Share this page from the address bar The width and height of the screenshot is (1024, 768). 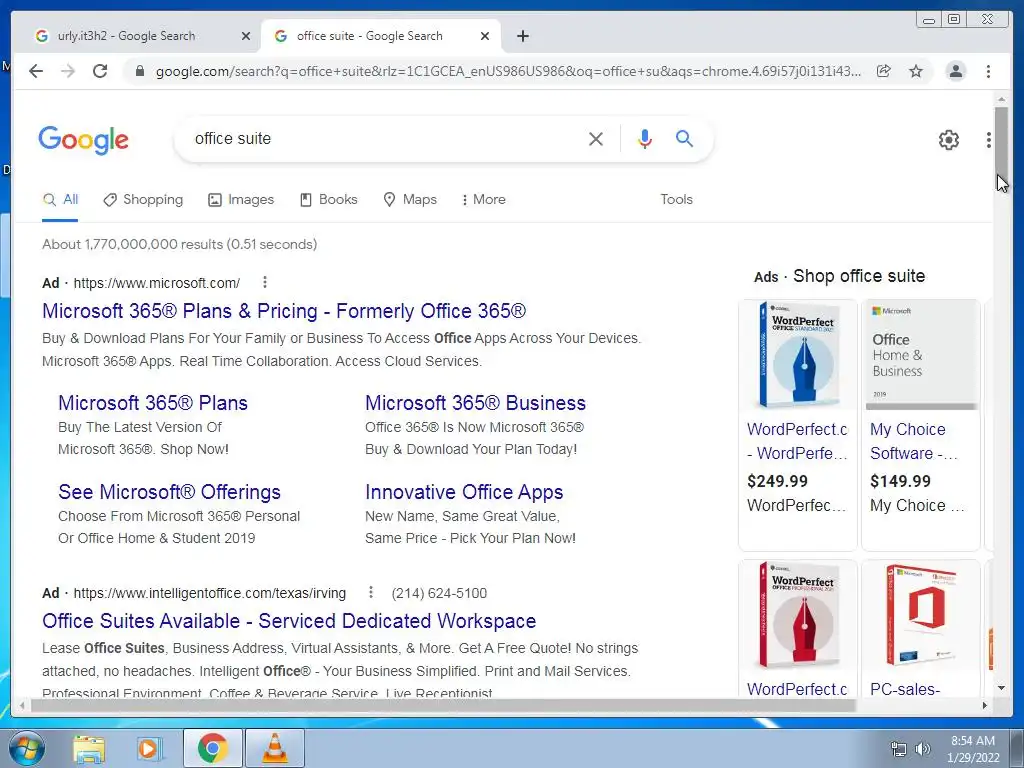884,71
